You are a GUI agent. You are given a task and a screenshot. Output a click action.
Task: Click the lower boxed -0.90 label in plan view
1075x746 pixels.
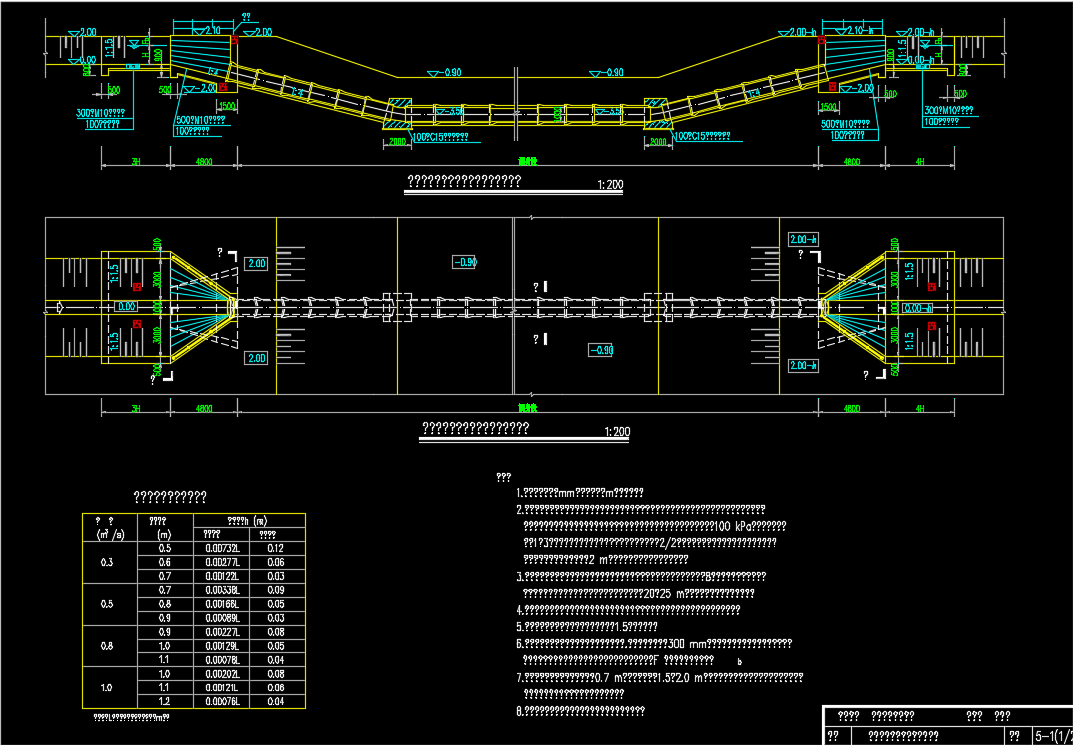click(601, 350)
